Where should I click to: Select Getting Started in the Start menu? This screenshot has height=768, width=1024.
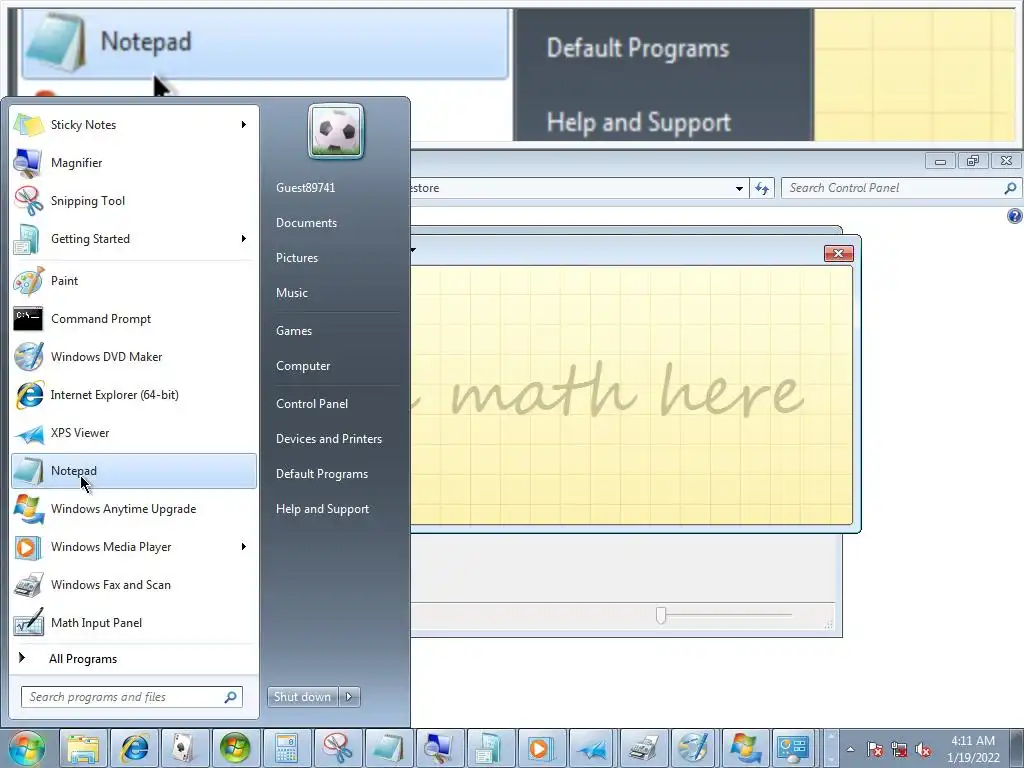click(134, 238)
